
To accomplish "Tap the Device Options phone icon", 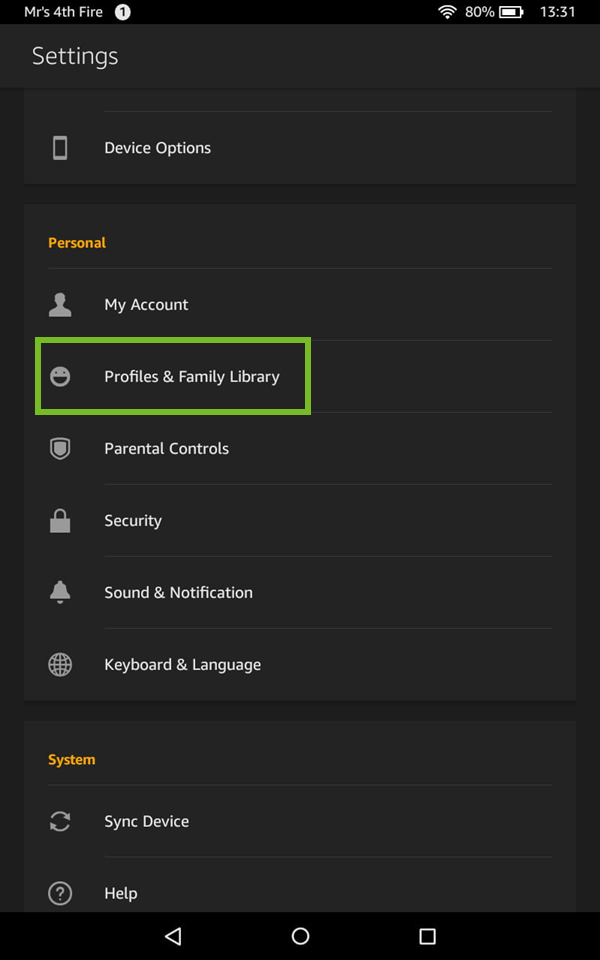I will [x=60, y=147].
